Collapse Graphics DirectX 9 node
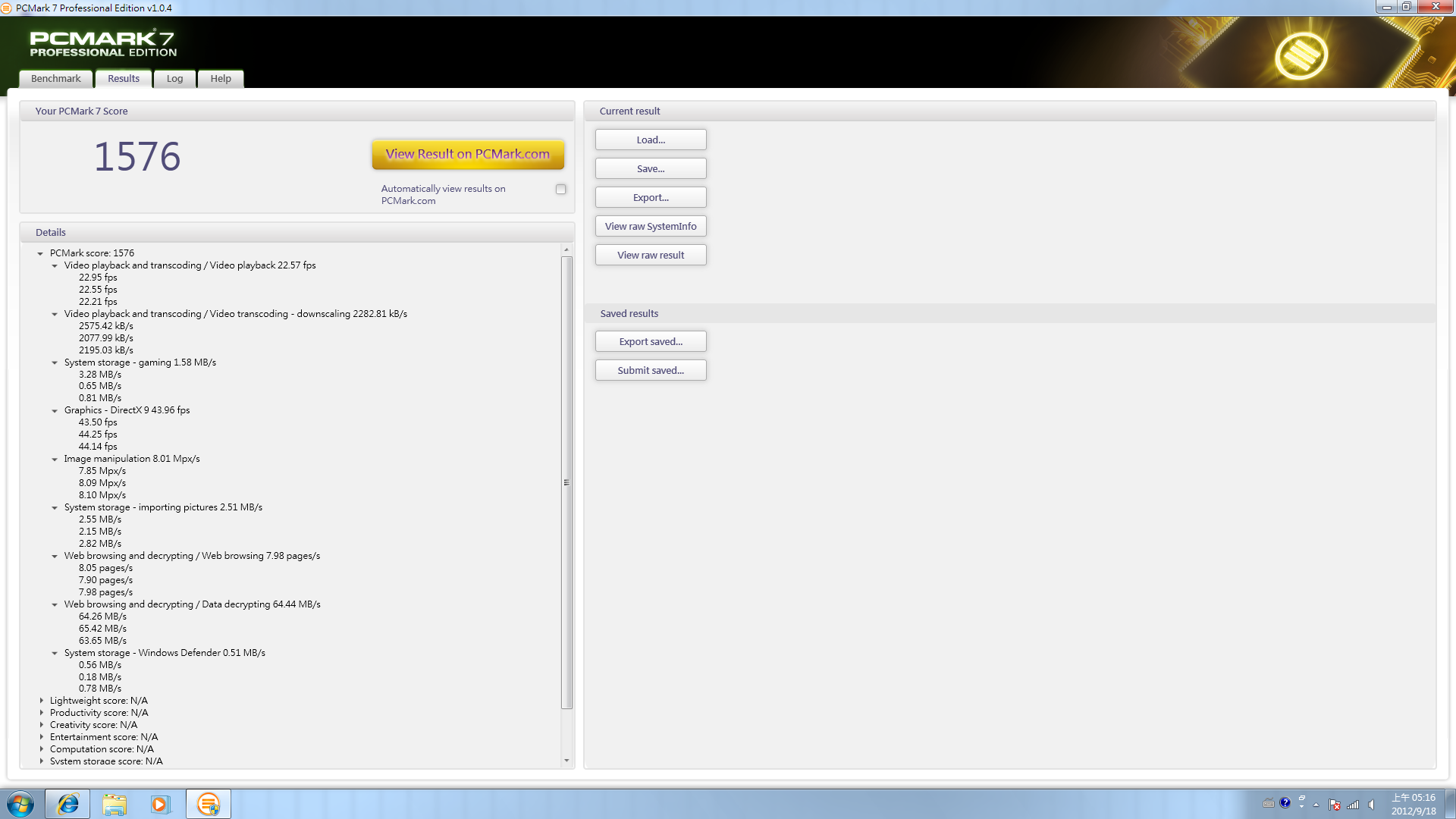This screenshot has height=819, width=1456. pyautogui.click(x=55, y=410)
